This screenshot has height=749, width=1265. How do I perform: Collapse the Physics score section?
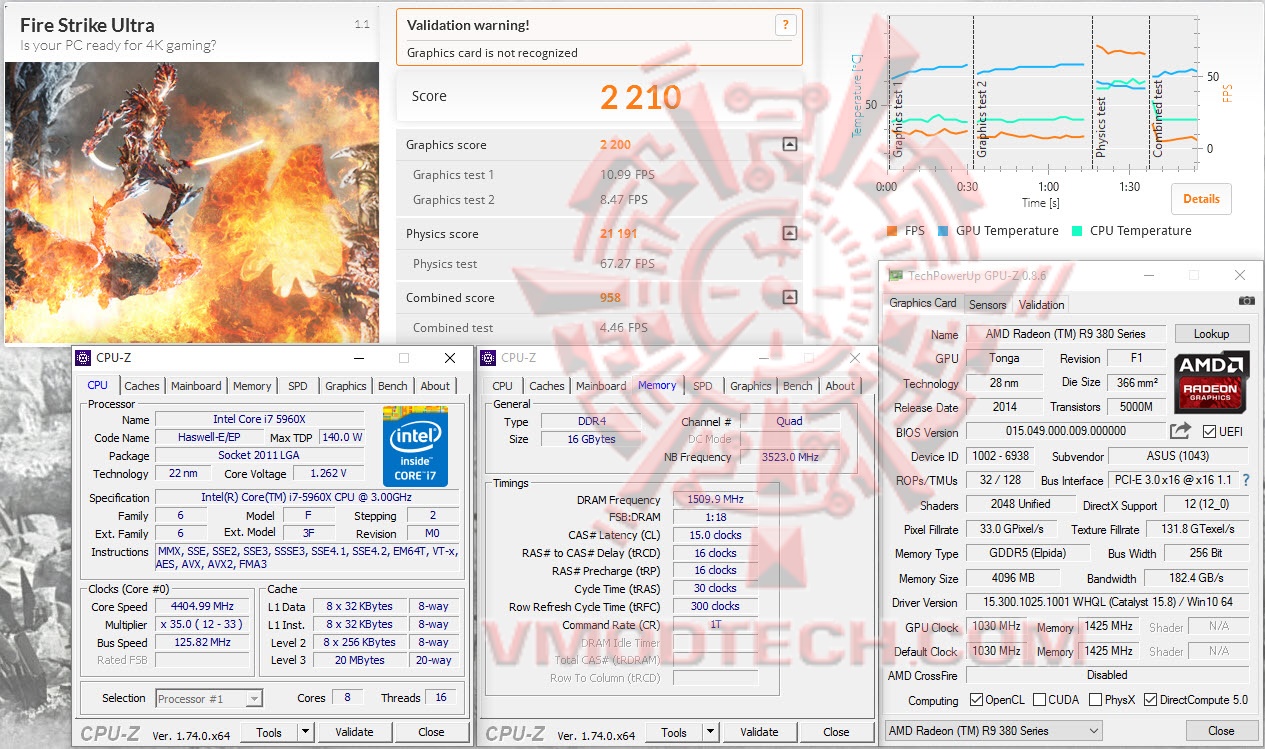click(x=789, y=233)
